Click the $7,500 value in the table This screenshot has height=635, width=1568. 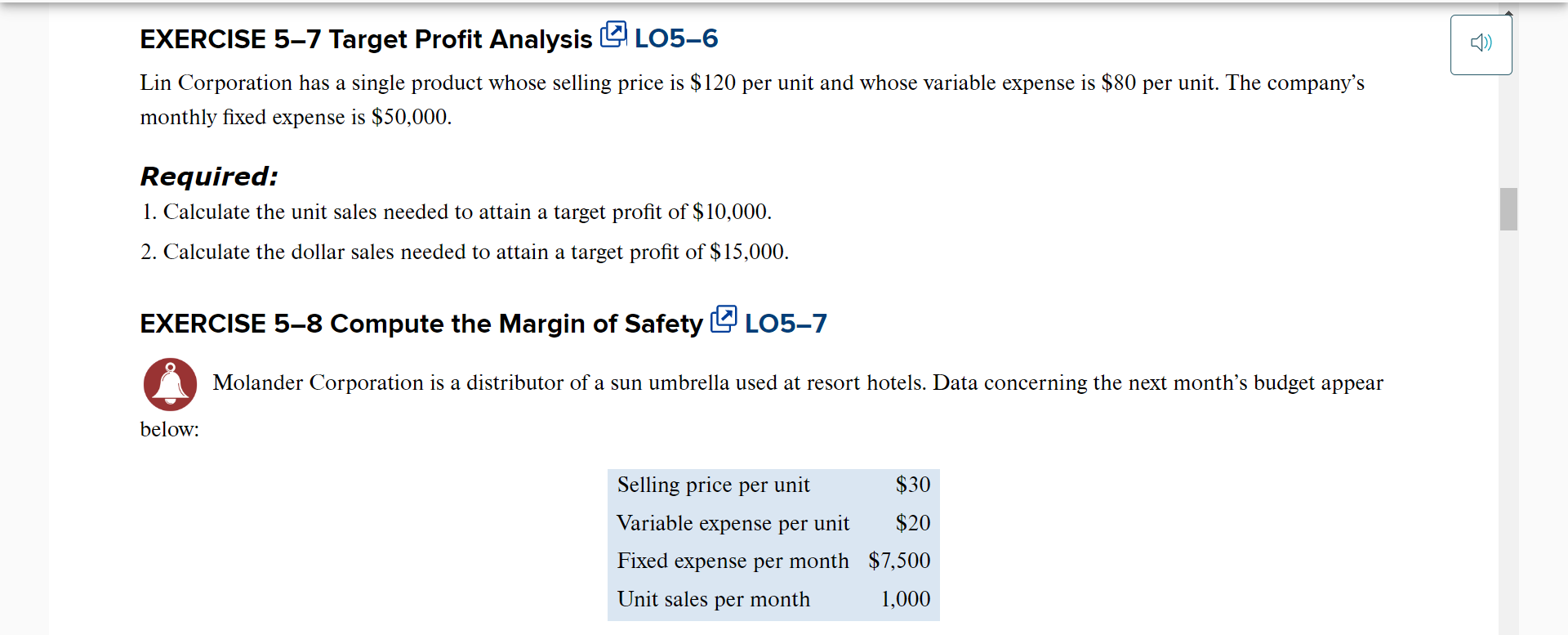[899, 561]
